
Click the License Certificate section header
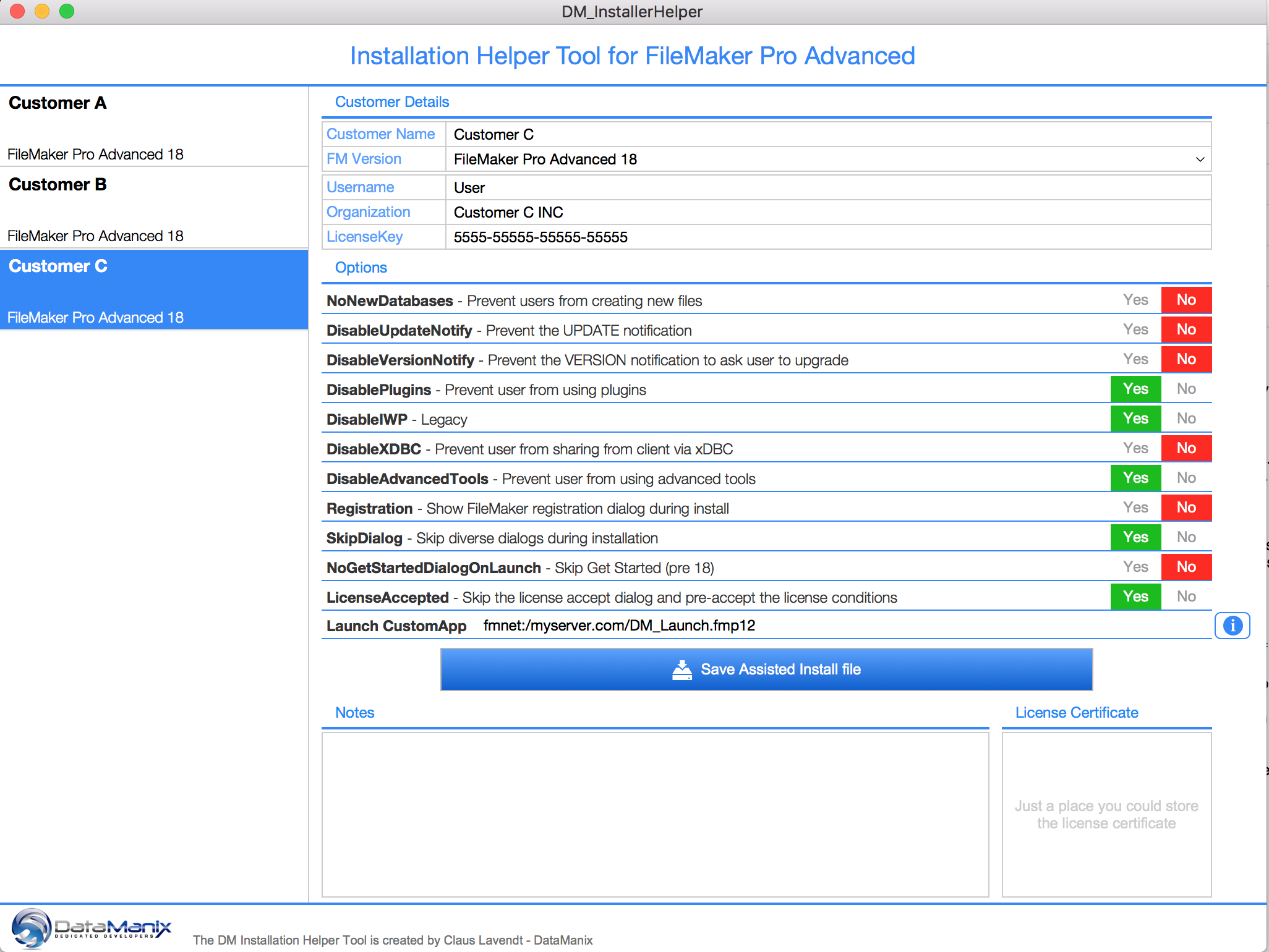click(1077, 713)
